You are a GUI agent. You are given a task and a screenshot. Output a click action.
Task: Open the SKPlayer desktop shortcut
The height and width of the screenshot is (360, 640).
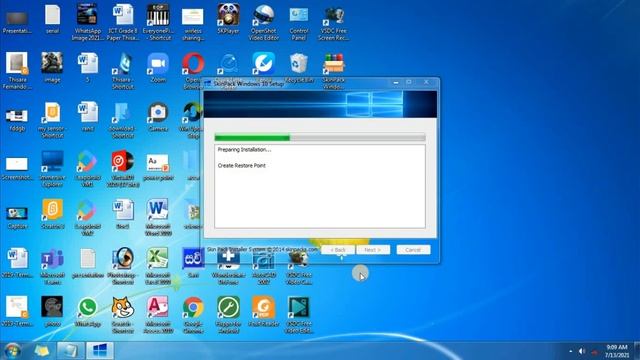(x=228, y=19)
